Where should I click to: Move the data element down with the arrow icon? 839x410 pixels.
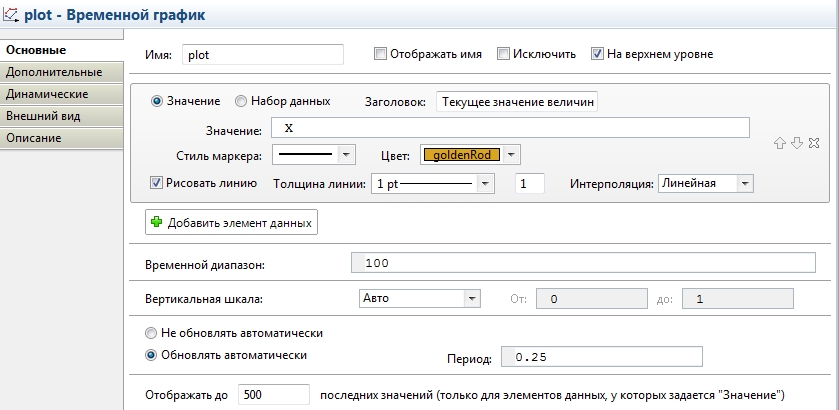click(x=797, y=143)
